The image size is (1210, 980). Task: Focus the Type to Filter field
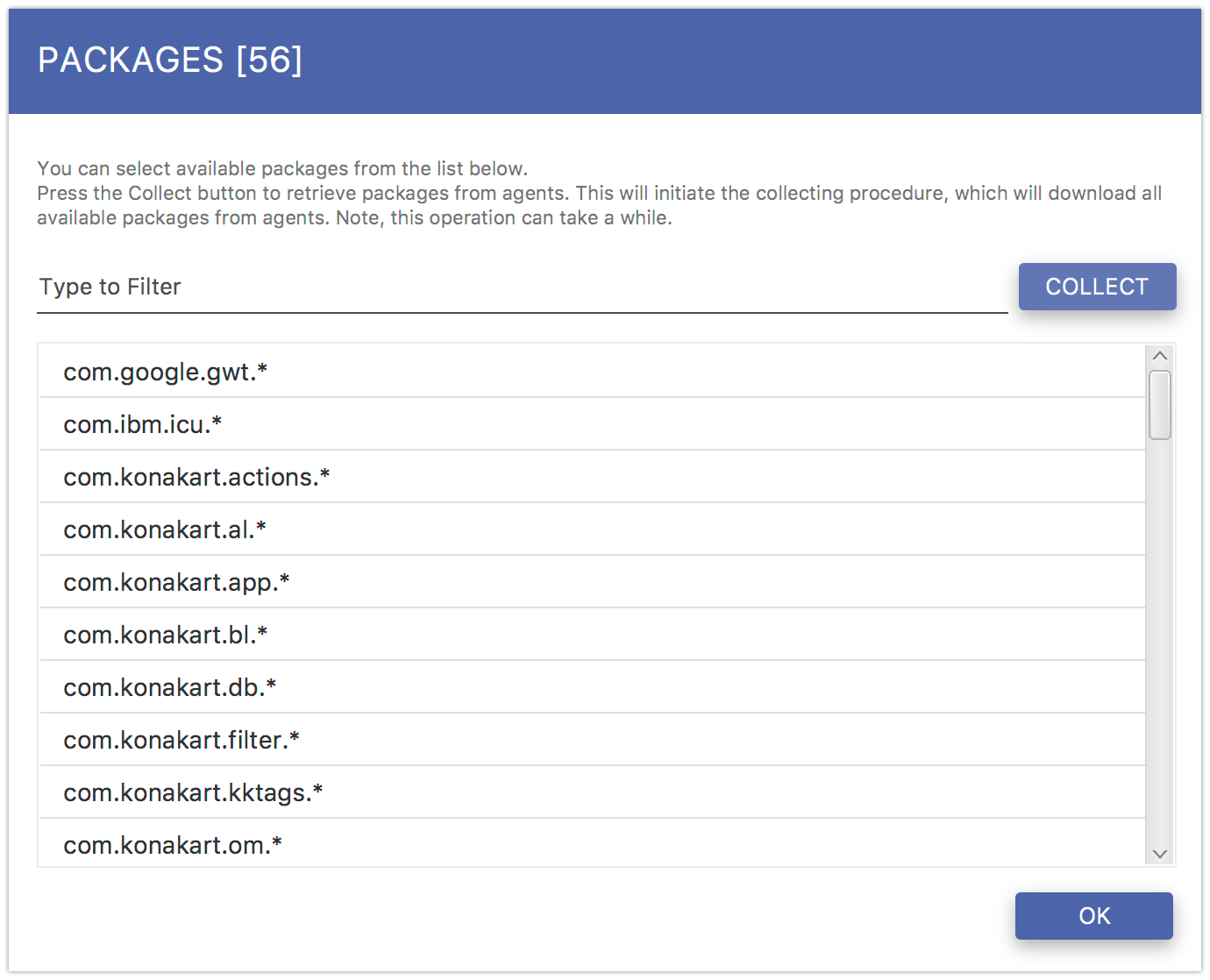[x=523, y=288]
